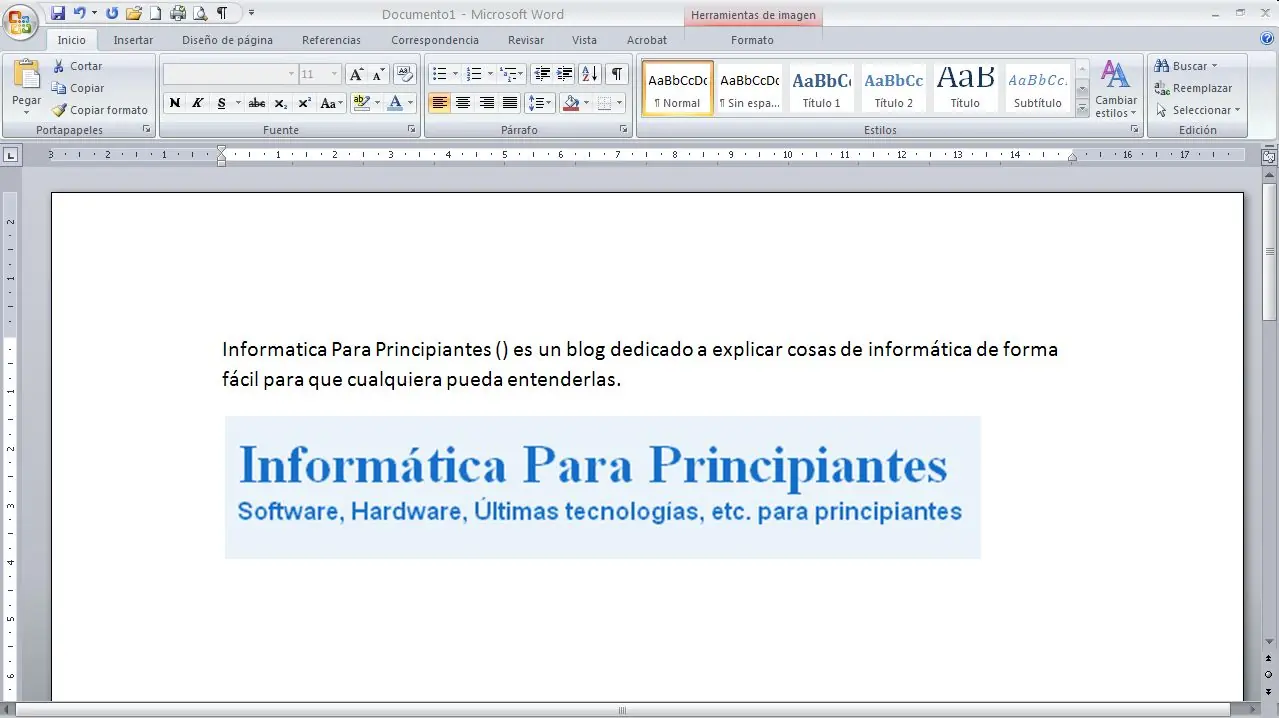Save the document with the floppy disk icon
1279x718 pixels.
[58, 13]
